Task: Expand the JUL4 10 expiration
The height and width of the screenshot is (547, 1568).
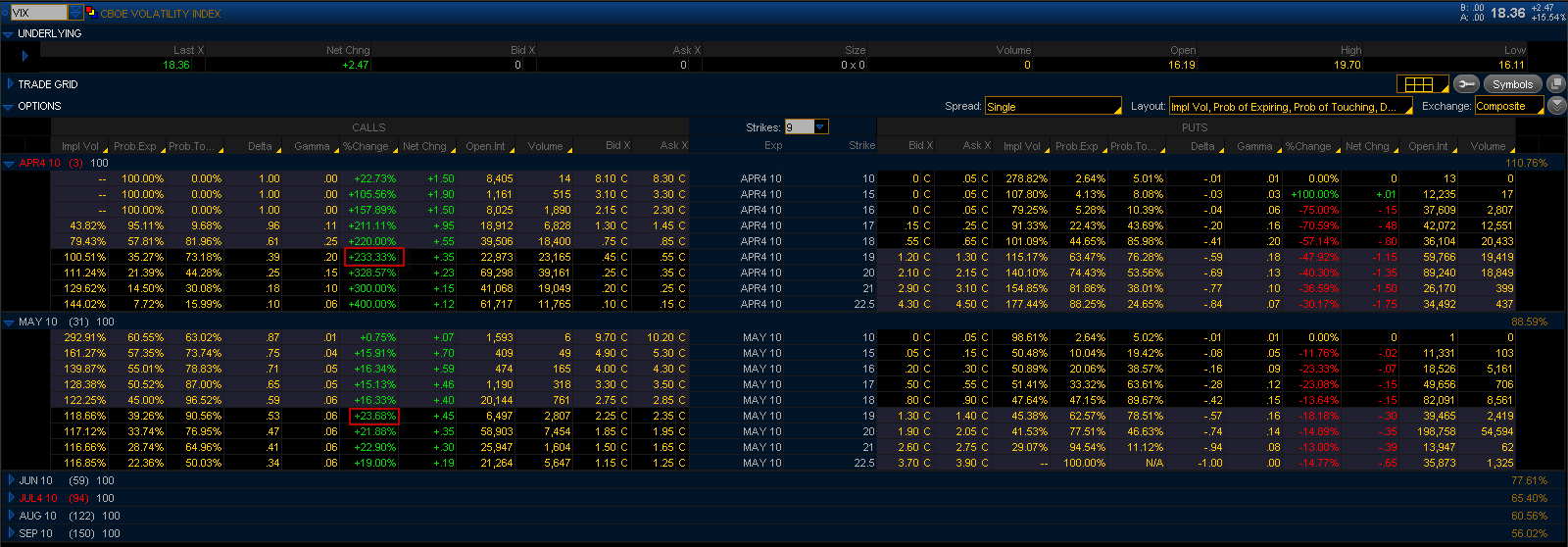Action: tap(12, 498)
